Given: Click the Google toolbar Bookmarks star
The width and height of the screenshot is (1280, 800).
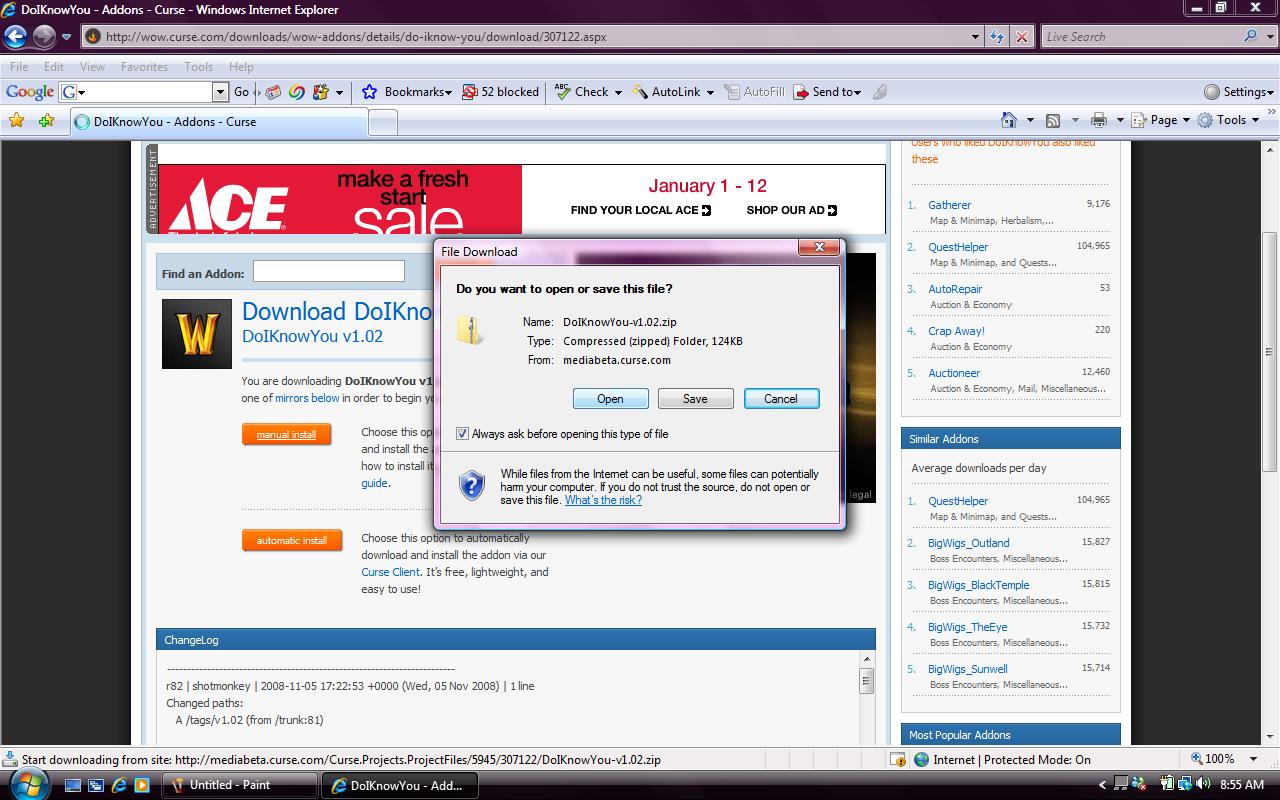Looking at the screenshot, I should pos(369,92).
